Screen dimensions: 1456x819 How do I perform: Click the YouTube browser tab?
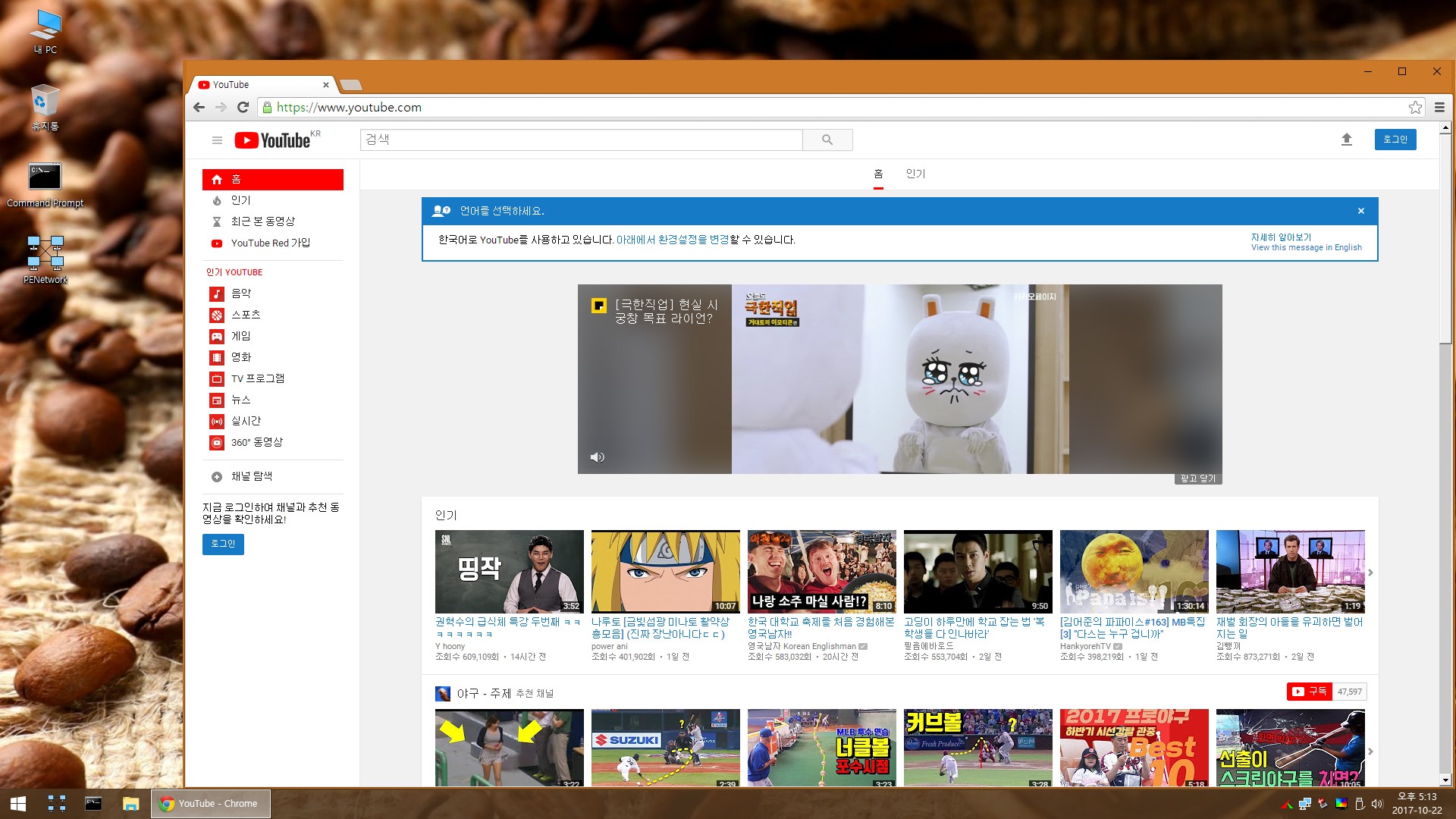262,85
